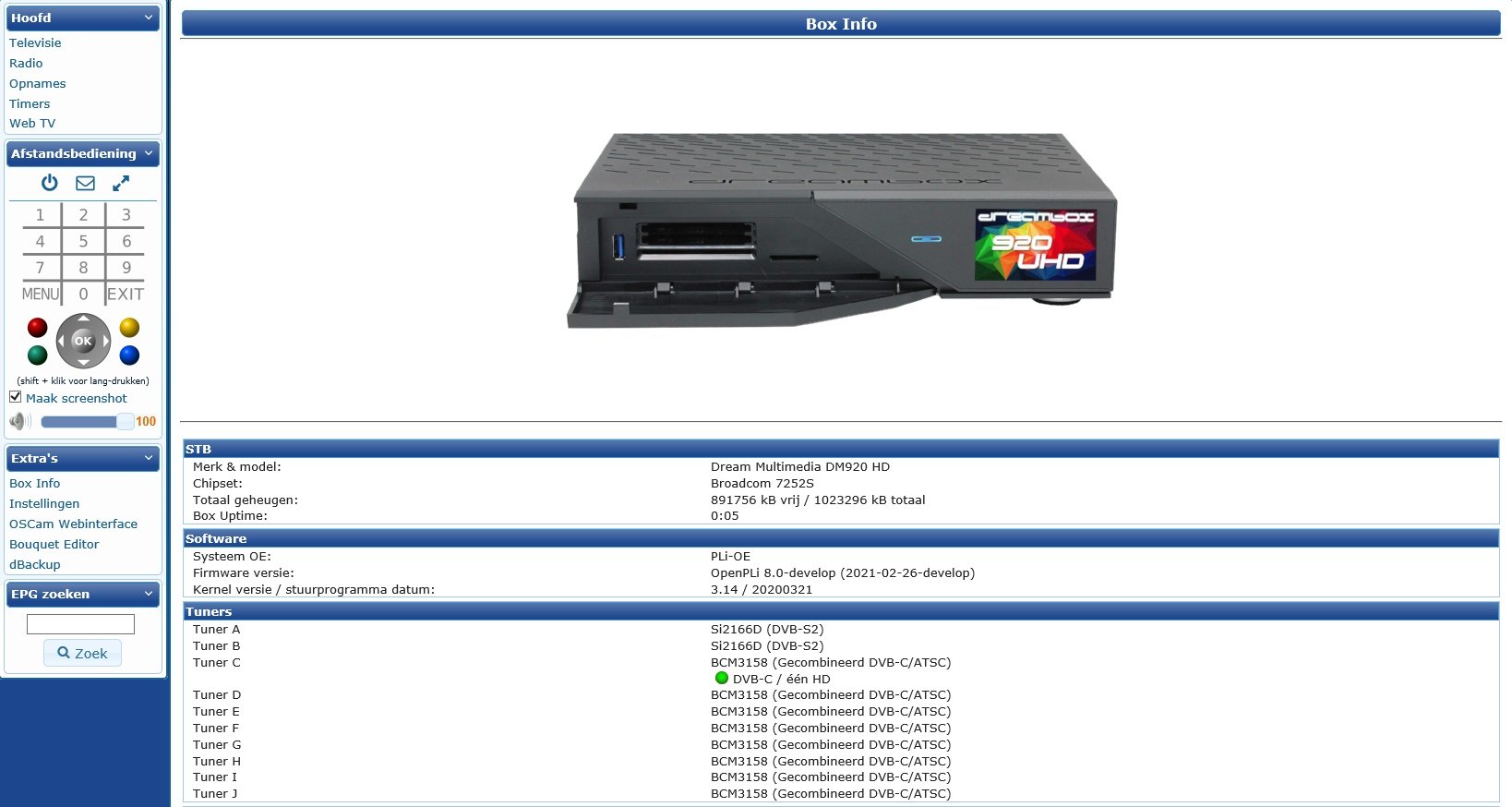Click the green remote button

click(37, 355)
